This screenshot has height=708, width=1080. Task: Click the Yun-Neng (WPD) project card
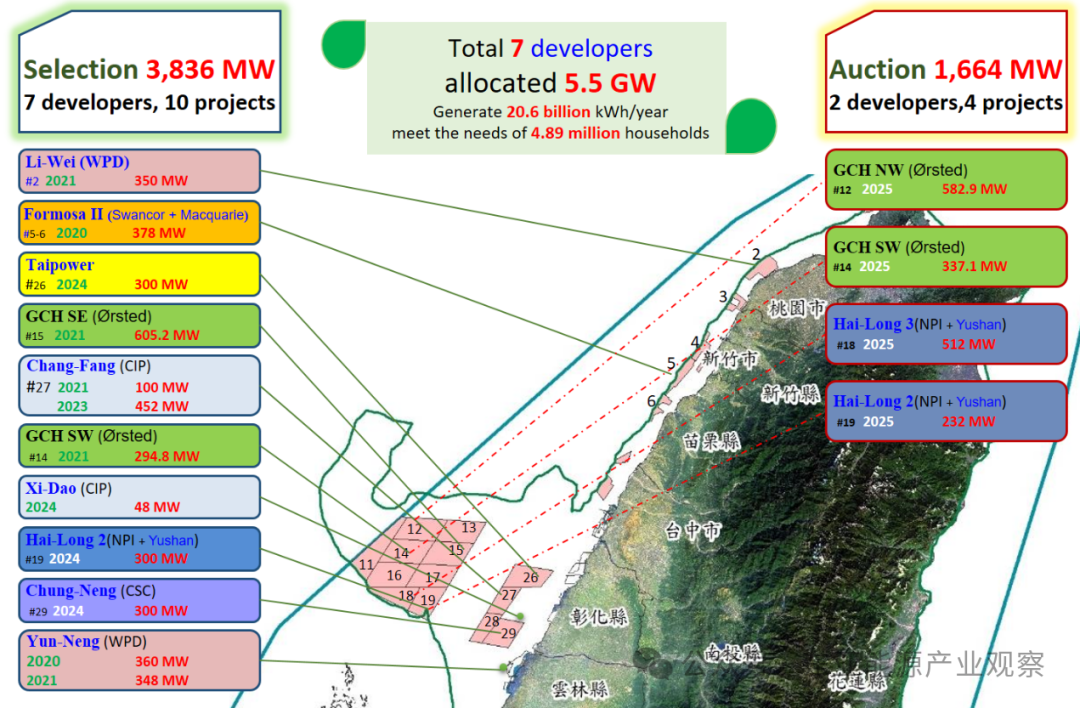pyautogui.click(x=139, y=660)
